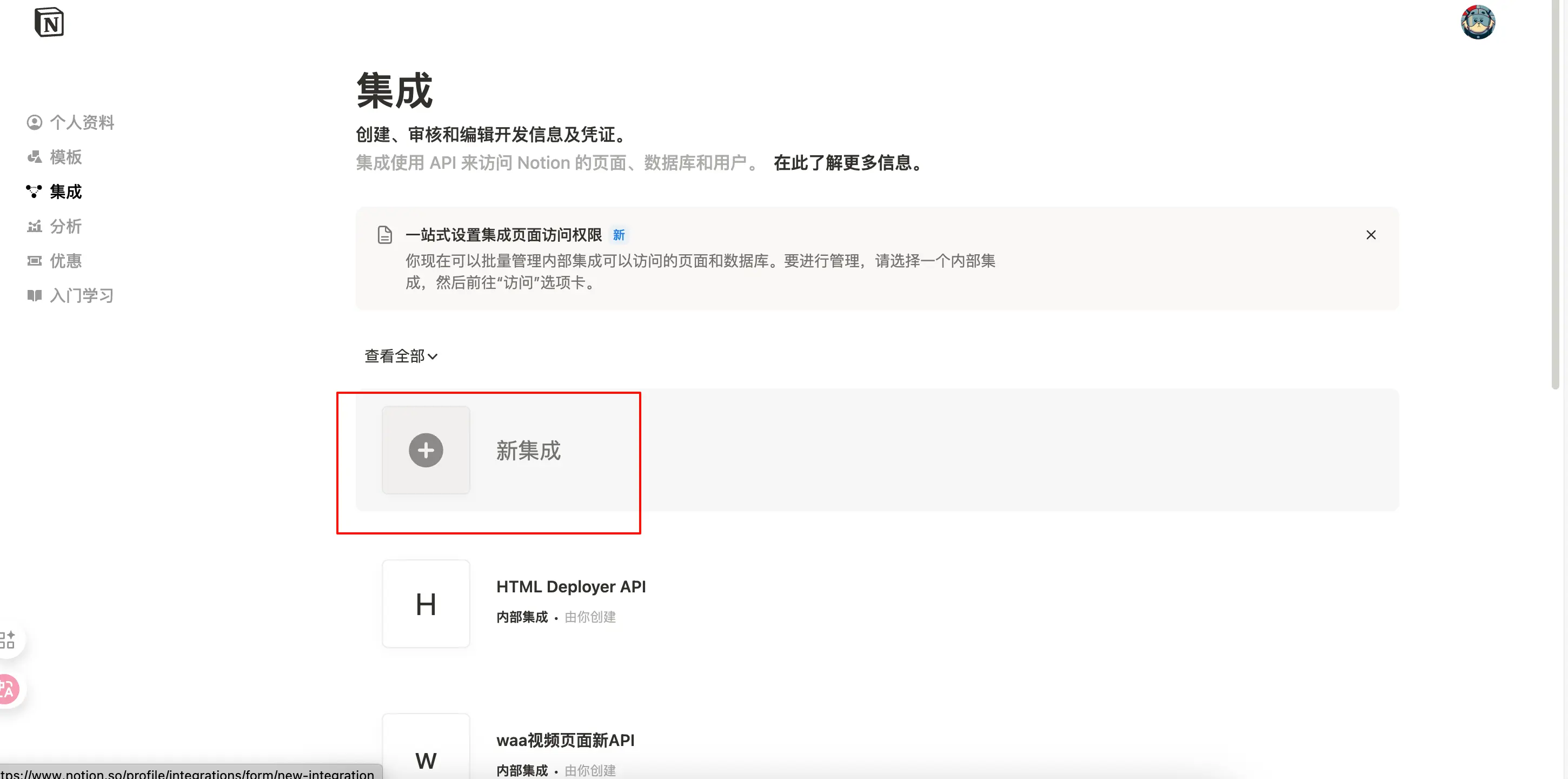Click the plus icon to create new integration
This screenshot has width=1568, height=779.
click(x=426, y=450)
